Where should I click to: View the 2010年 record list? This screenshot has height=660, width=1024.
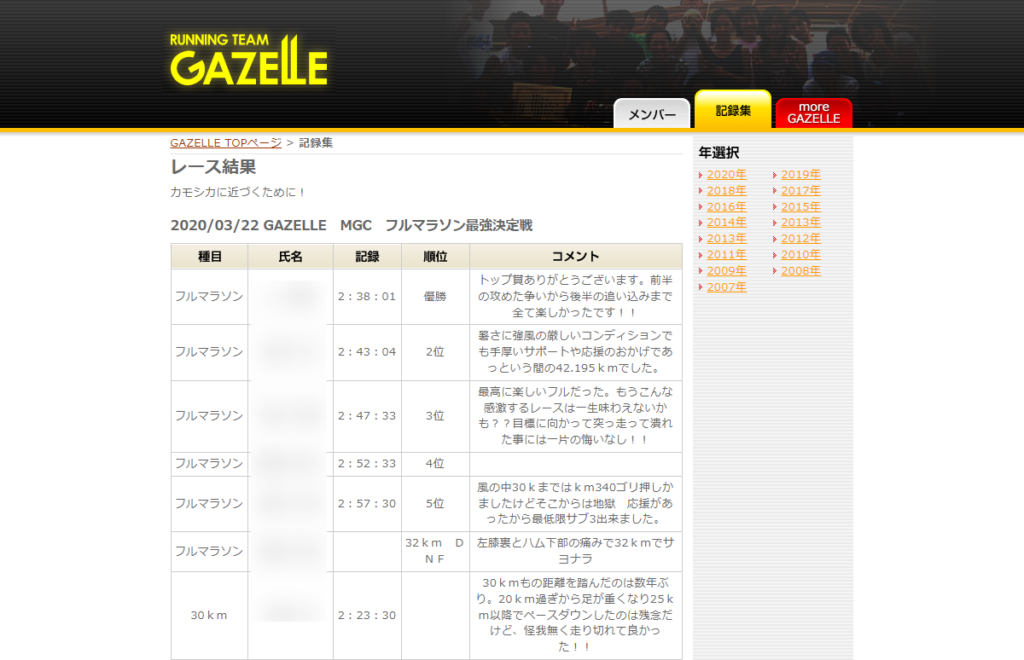[x=800, y=254]
